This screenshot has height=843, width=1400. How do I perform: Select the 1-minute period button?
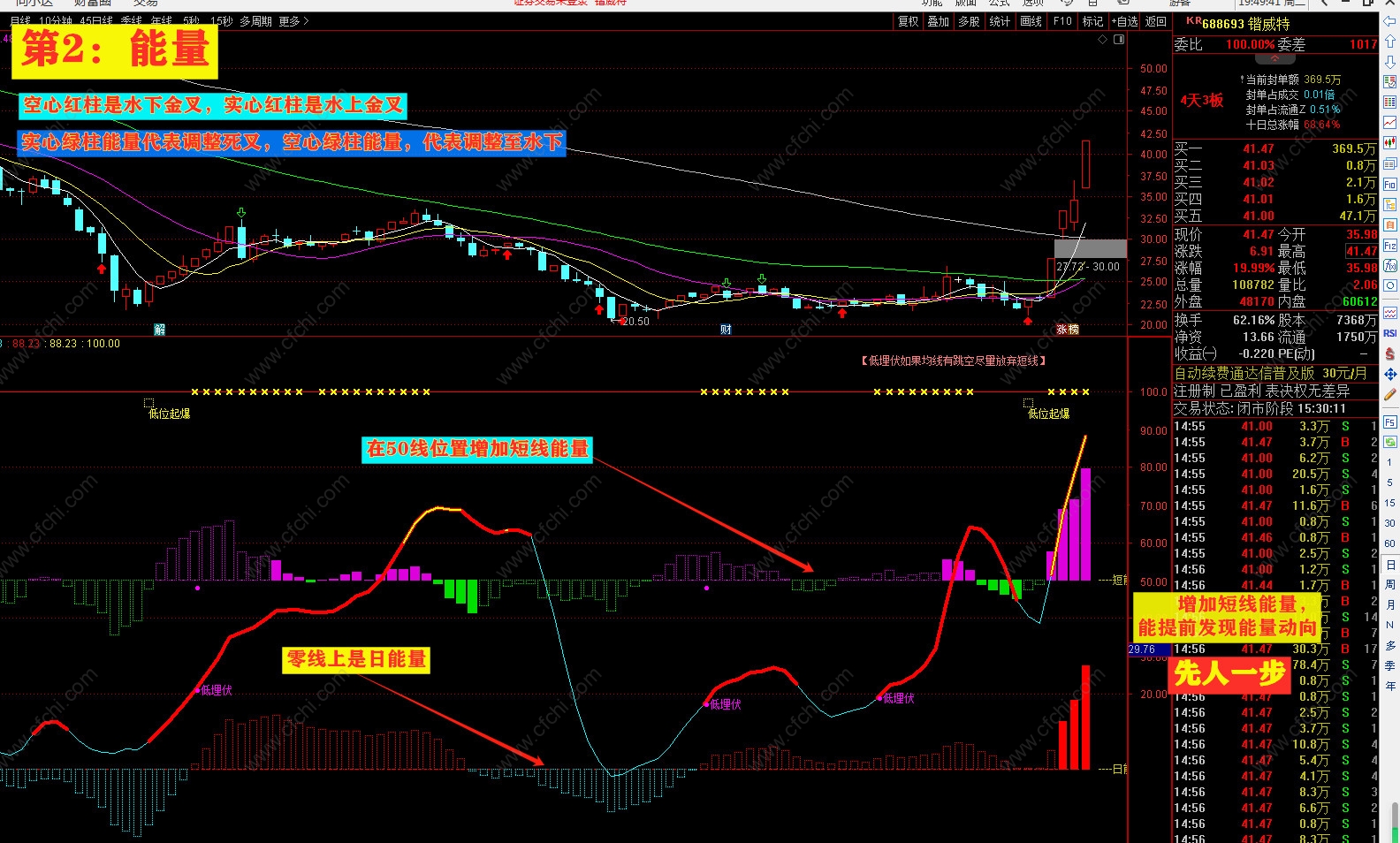tap(1389, 462)
